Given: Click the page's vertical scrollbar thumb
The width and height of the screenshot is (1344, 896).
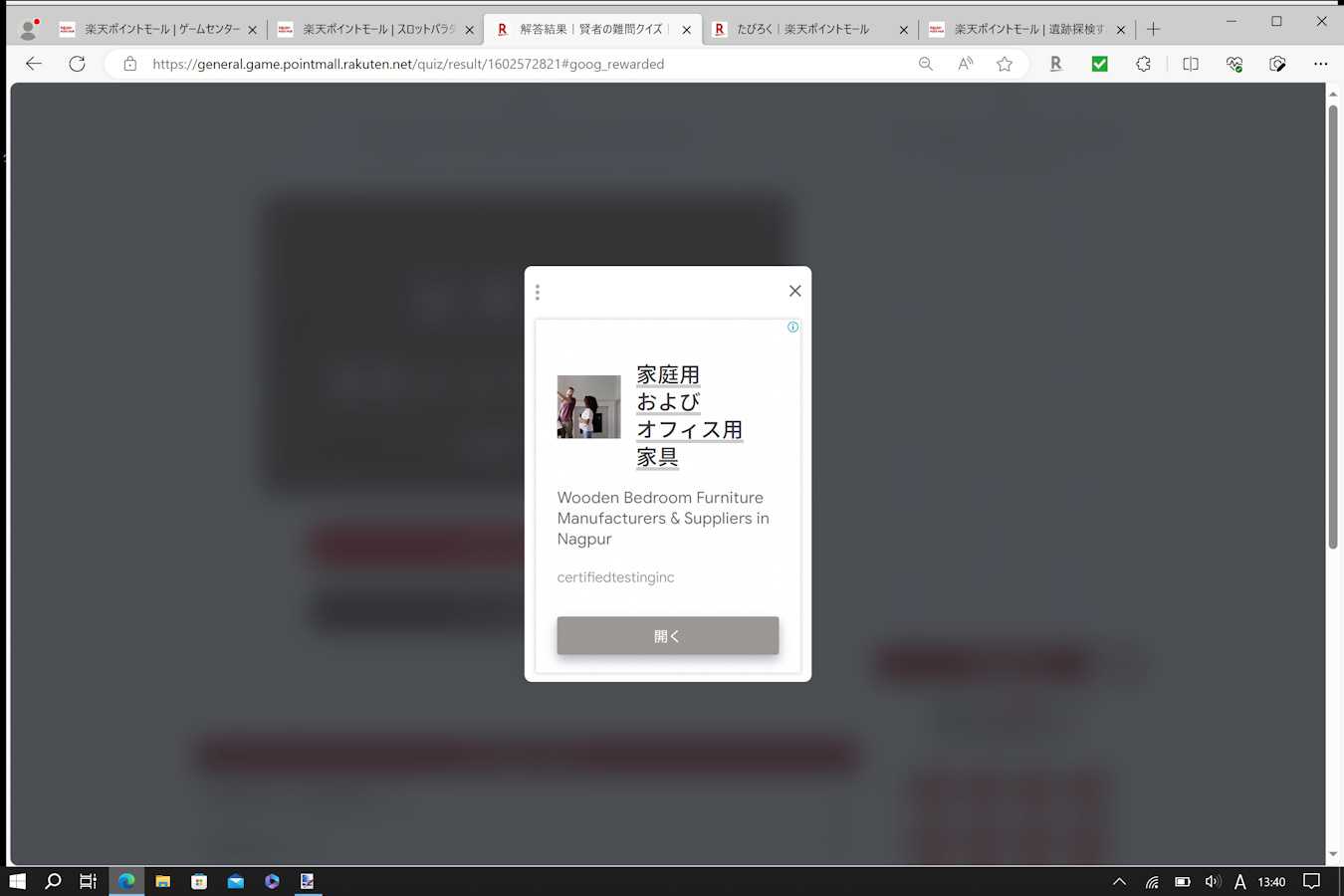Looking at the screenshot, I should pyautogui.click(x=1333, y=327).
